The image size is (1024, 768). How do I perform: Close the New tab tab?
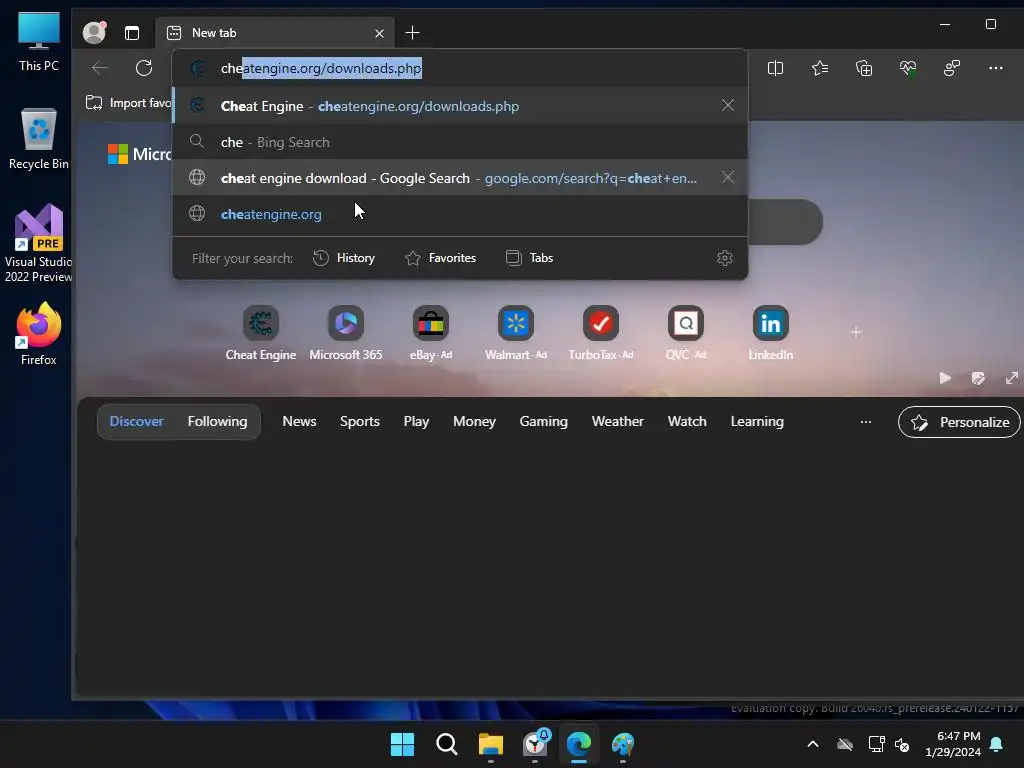click(379, 33)
